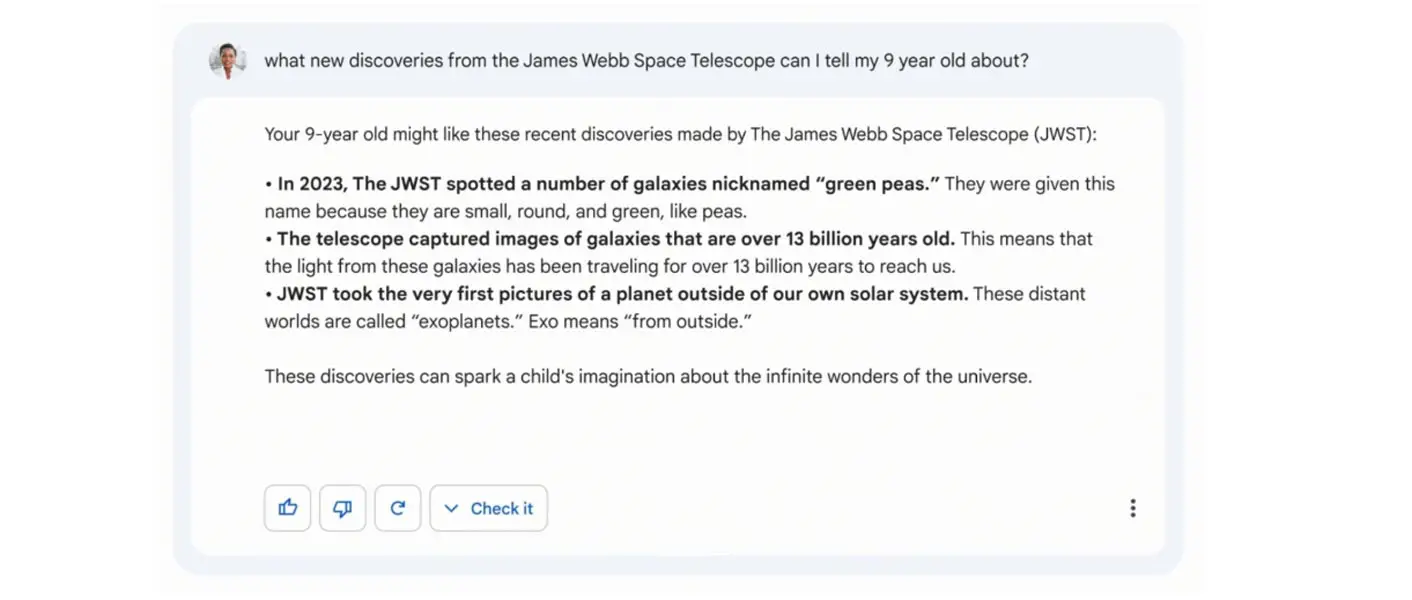Click empty space between feedback buttons and options menu

tap(830, 508)
